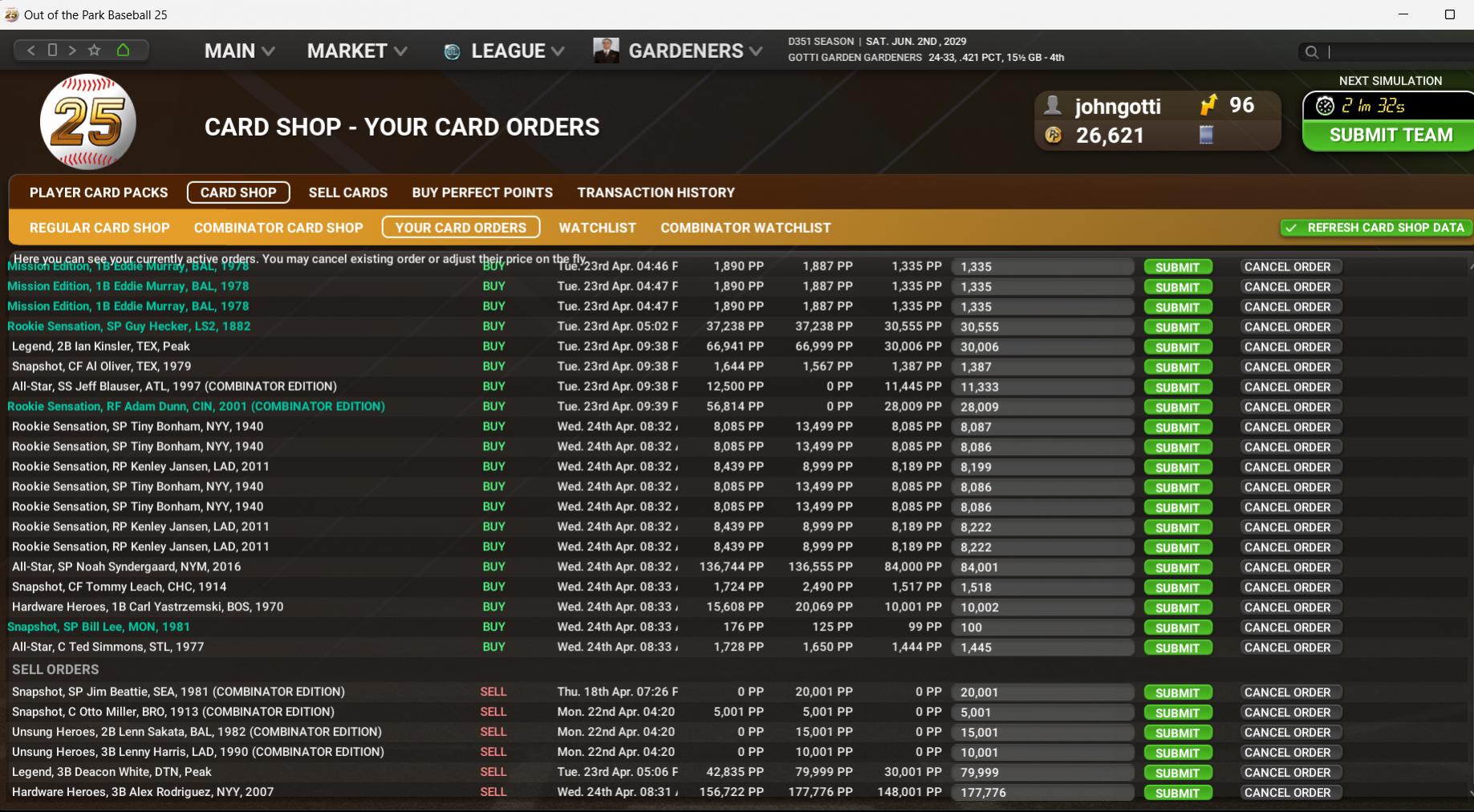Click the blue card pack icon
Viewport: 1474px width, 812px height.
click(x=1206, y=135)
